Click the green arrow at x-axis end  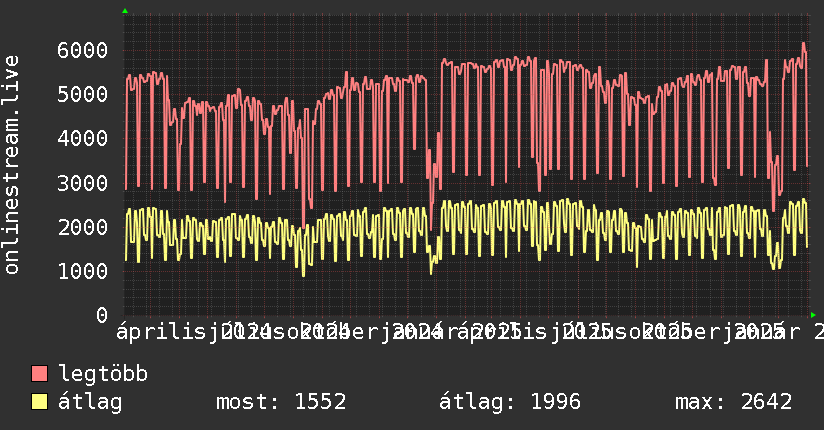click(x=813, y=315)
